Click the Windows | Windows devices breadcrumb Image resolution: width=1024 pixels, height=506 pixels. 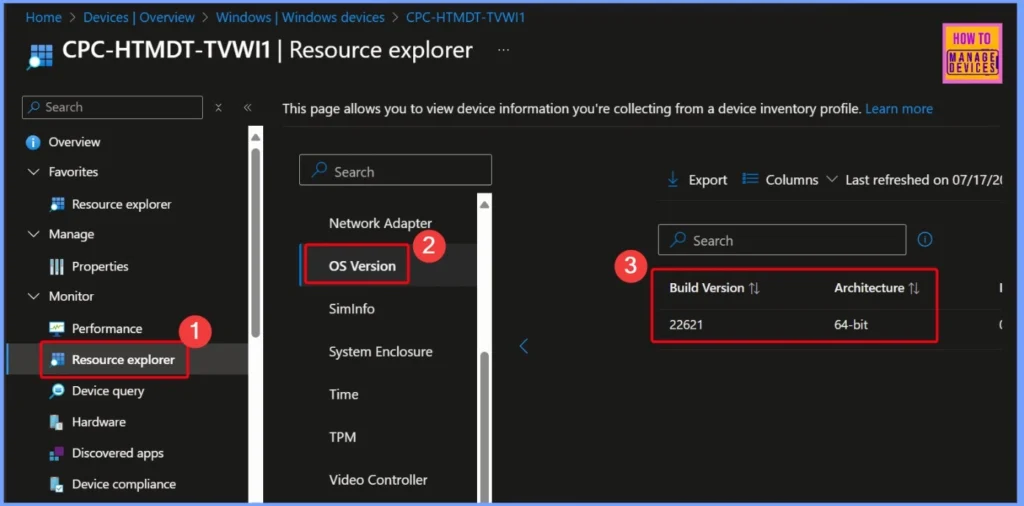coord(300,18)
